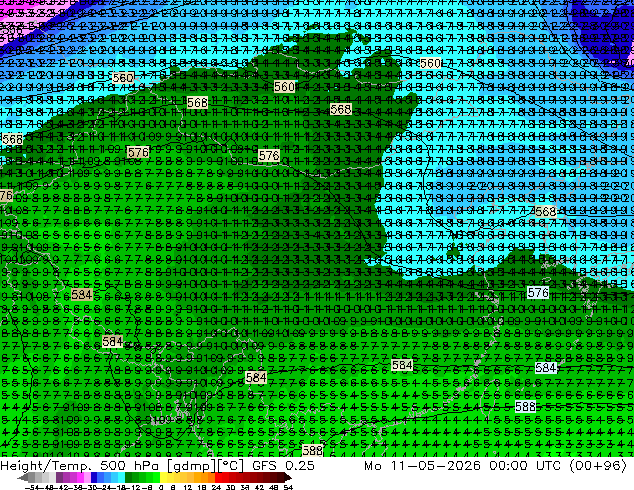Click the 568 label in the blue region
The height and width of the screenshot is (490, 634).
(545, 211)
